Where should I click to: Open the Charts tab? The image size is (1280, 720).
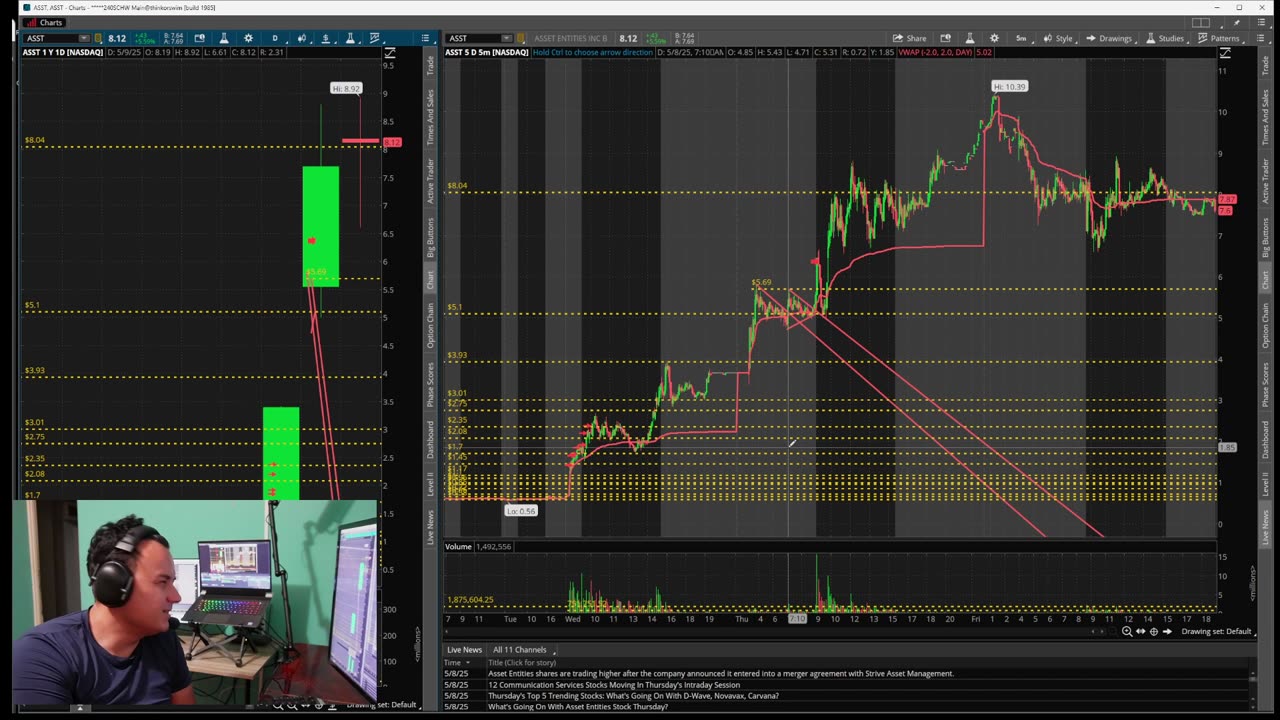[x=45, y=22]
